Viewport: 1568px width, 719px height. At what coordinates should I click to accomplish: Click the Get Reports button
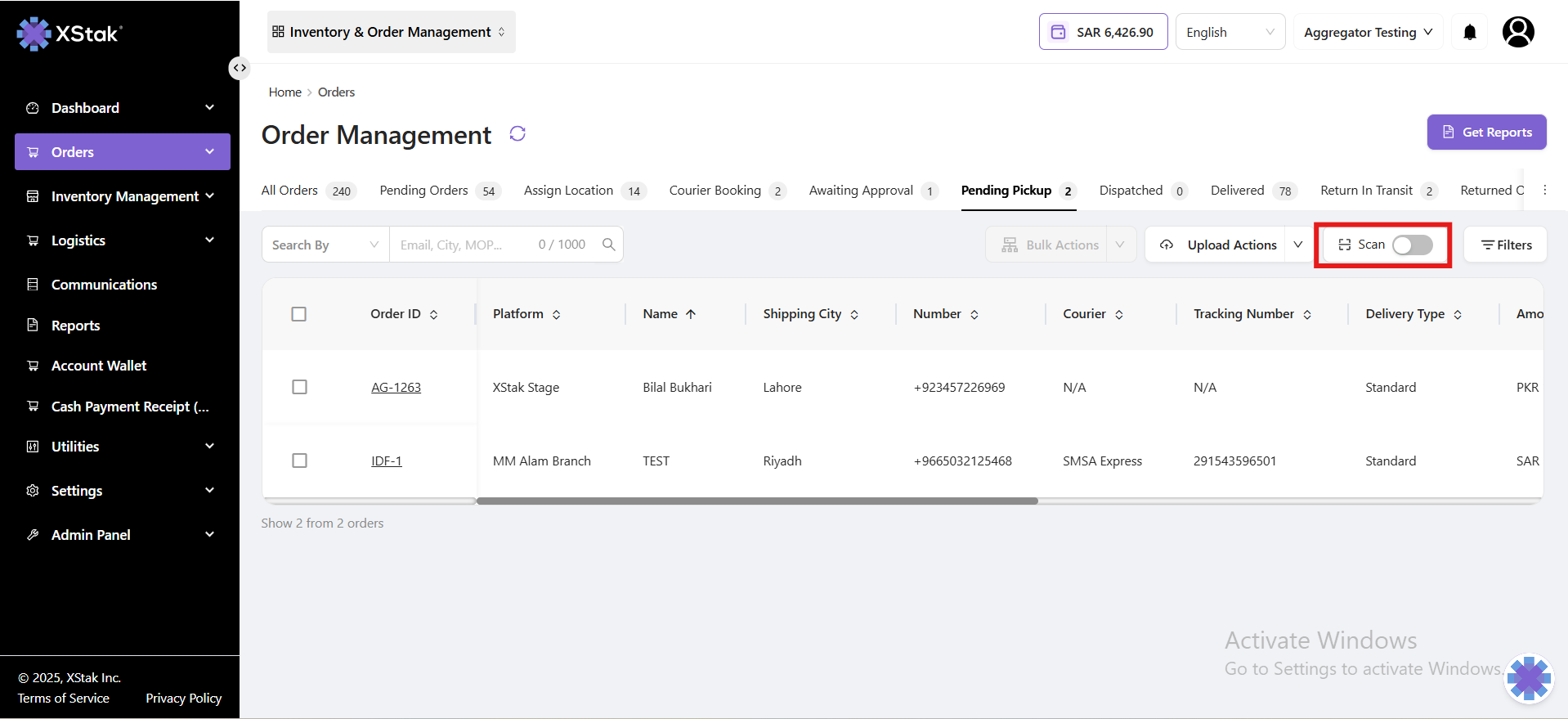coord(1486,133)
